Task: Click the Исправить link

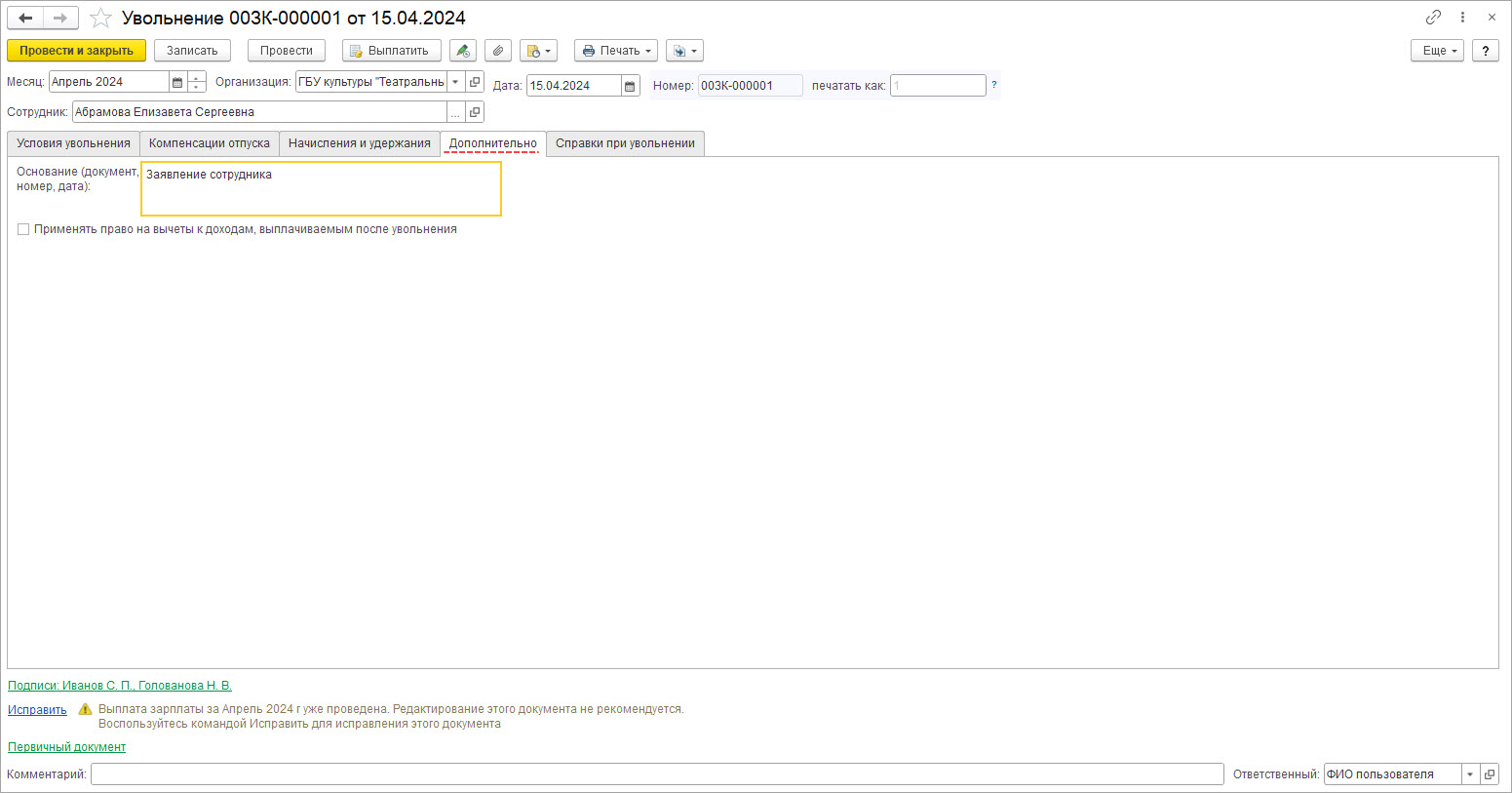Action: (37, 710)
